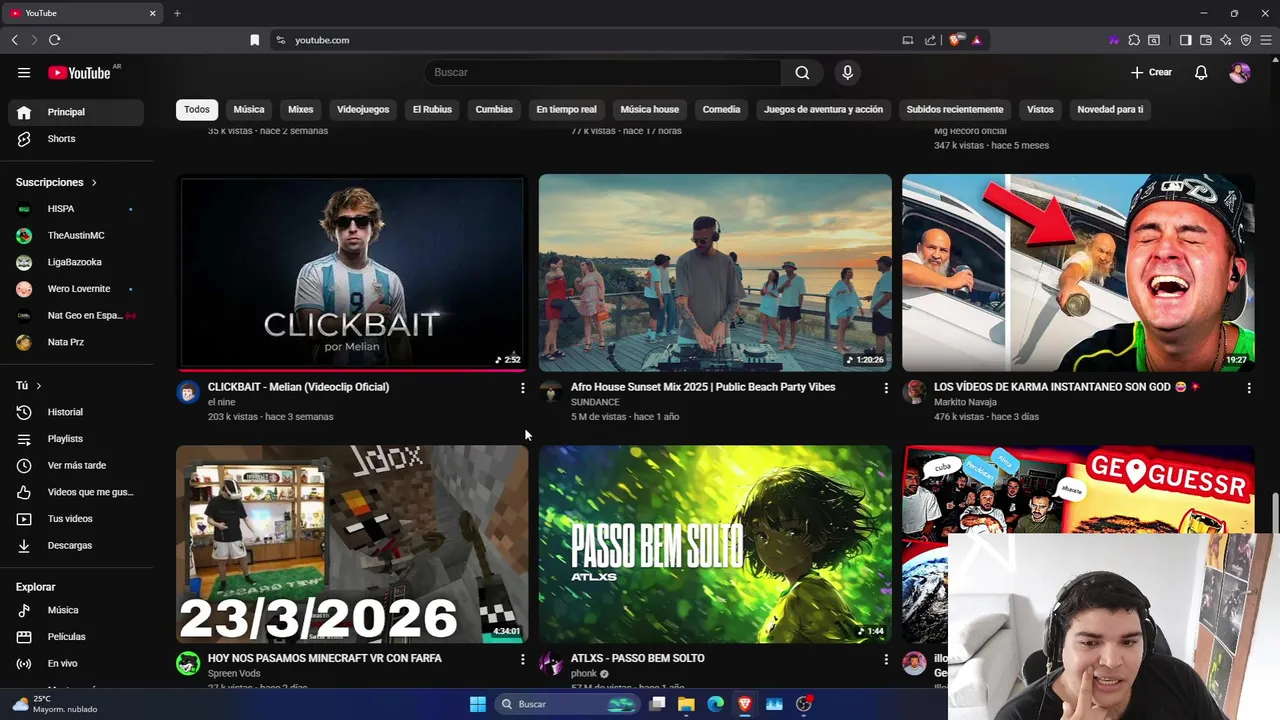Open the SUNDANCE channel name link

click(595, 402)
